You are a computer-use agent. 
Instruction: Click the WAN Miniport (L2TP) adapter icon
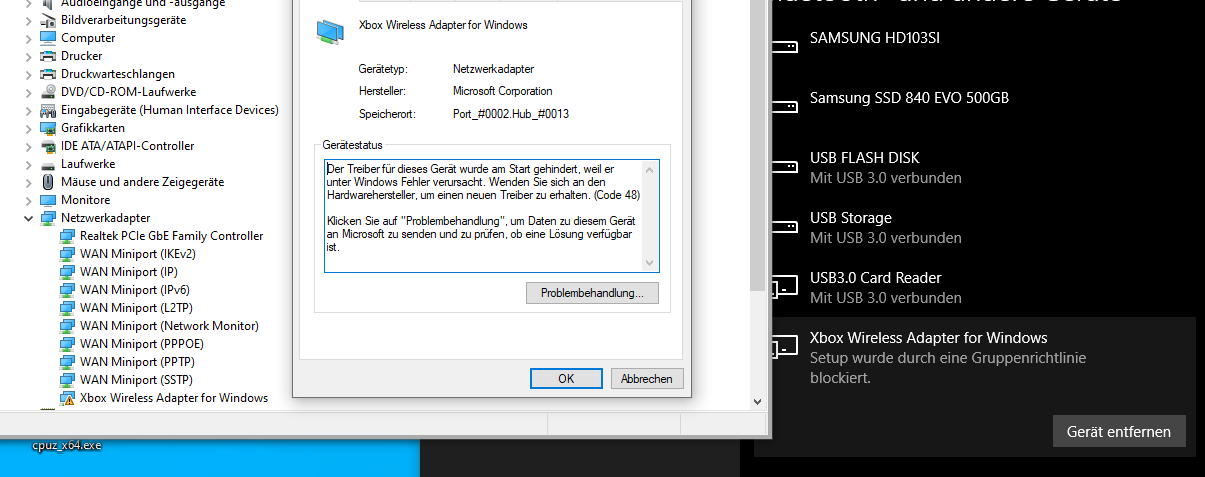[x=67, y=308]
